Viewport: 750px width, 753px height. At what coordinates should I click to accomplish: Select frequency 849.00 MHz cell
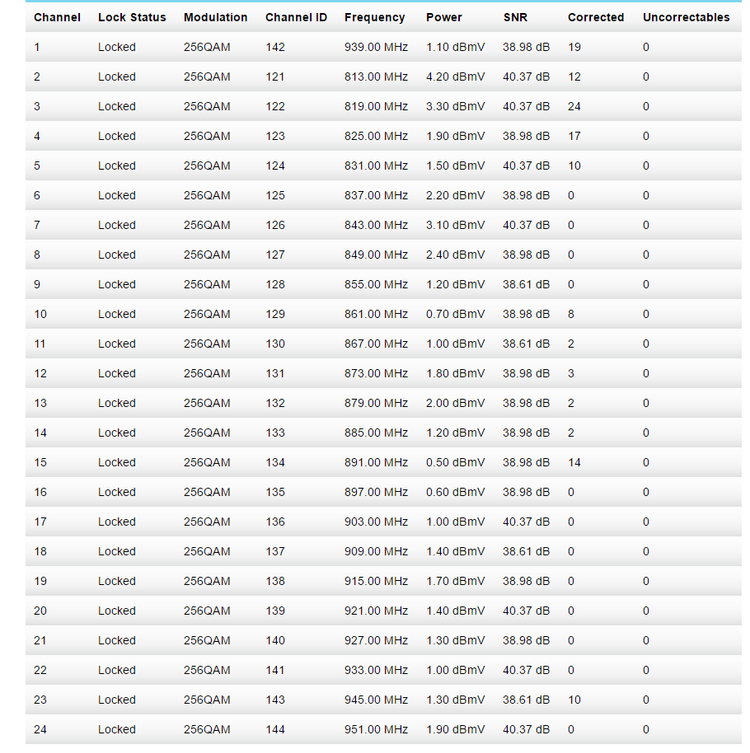coord(376,255)
